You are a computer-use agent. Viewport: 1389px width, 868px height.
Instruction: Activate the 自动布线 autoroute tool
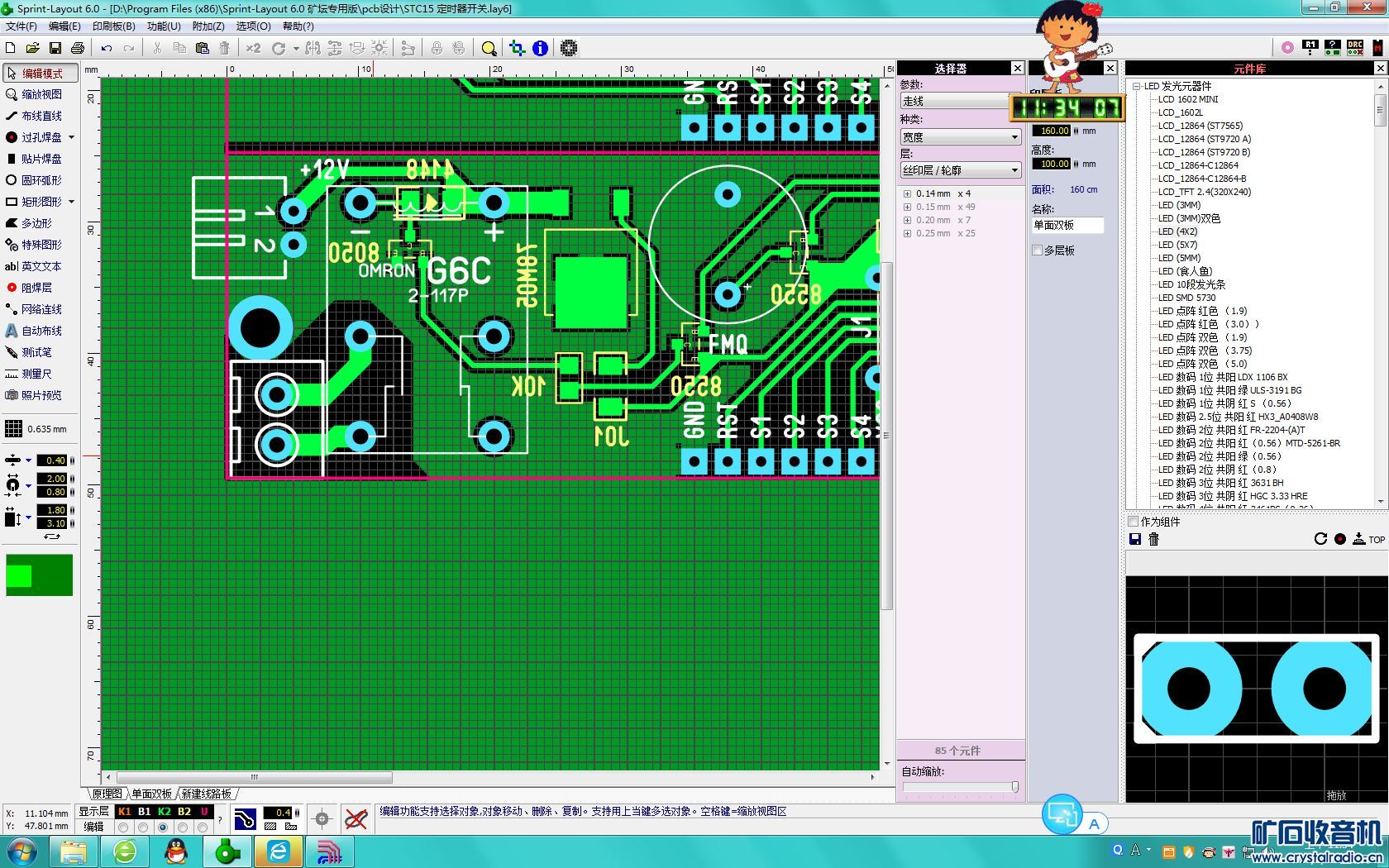tap(41, 331)
